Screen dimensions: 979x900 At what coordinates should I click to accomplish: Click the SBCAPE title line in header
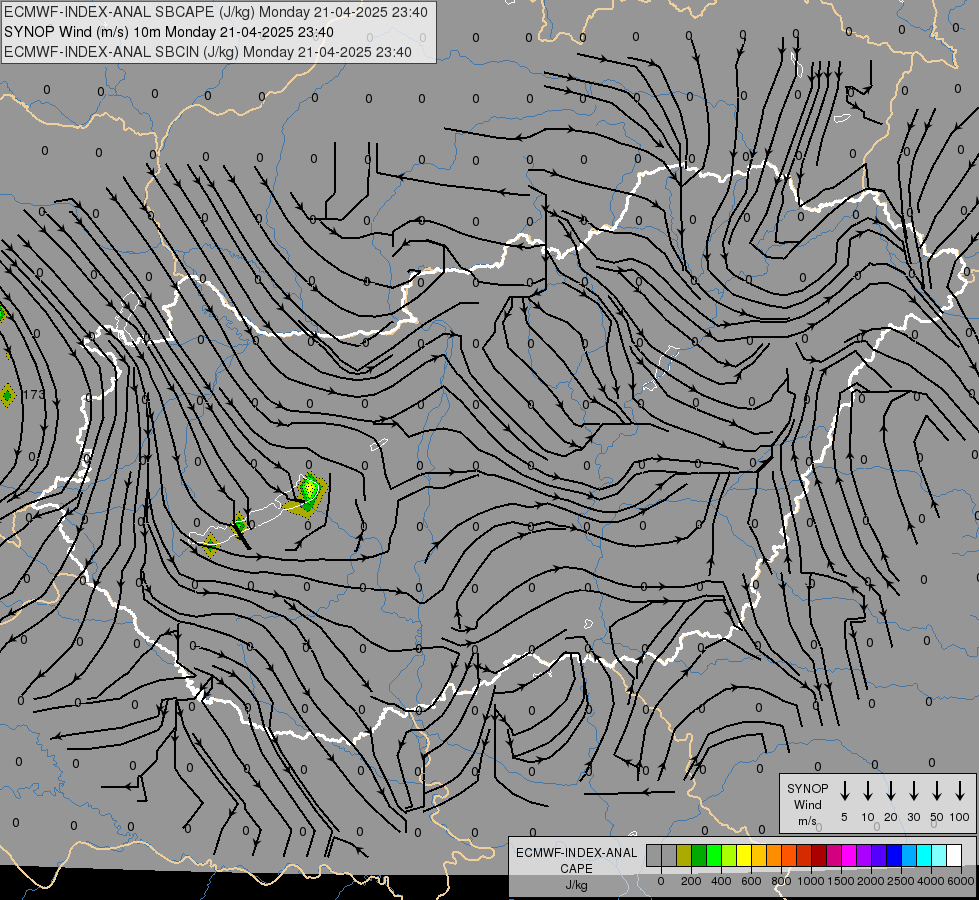(x=216, y=12)
